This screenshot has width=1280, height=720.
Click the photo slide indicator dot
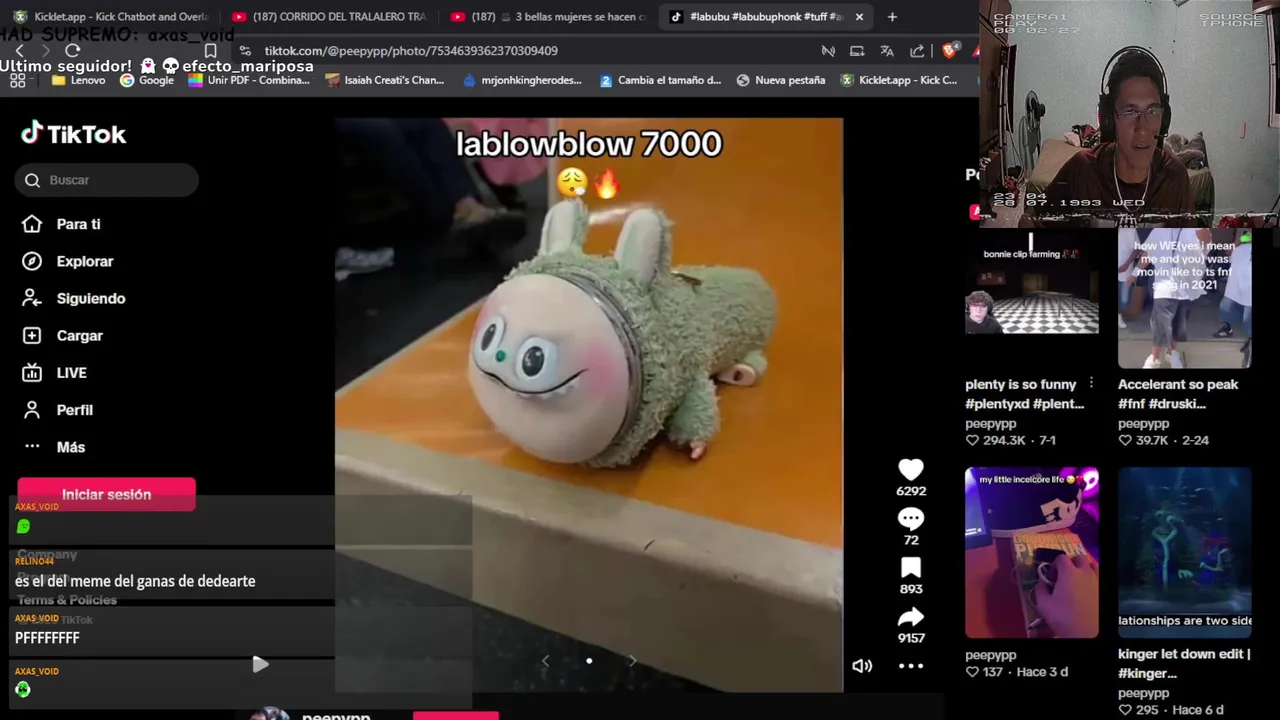click(x=589, y=661)
